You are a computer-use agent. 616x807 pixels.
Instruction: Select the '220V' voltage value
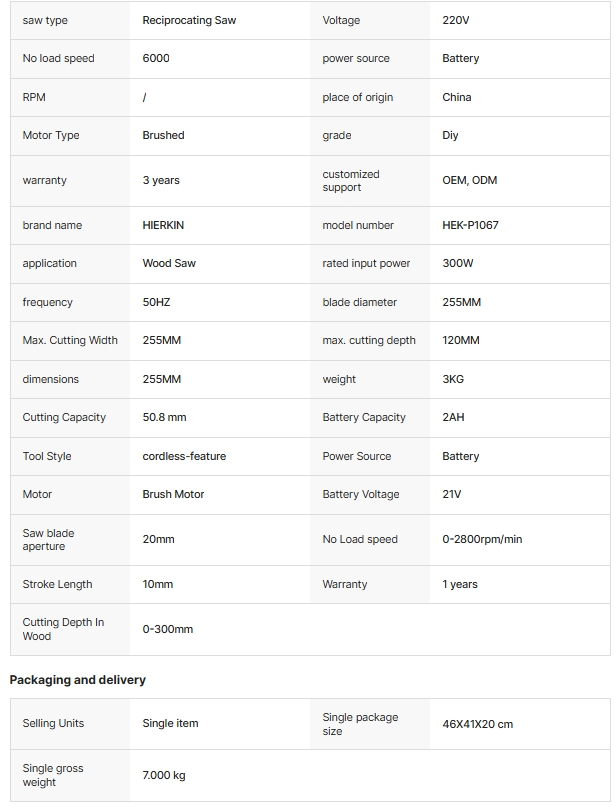(x=455, y=20)
